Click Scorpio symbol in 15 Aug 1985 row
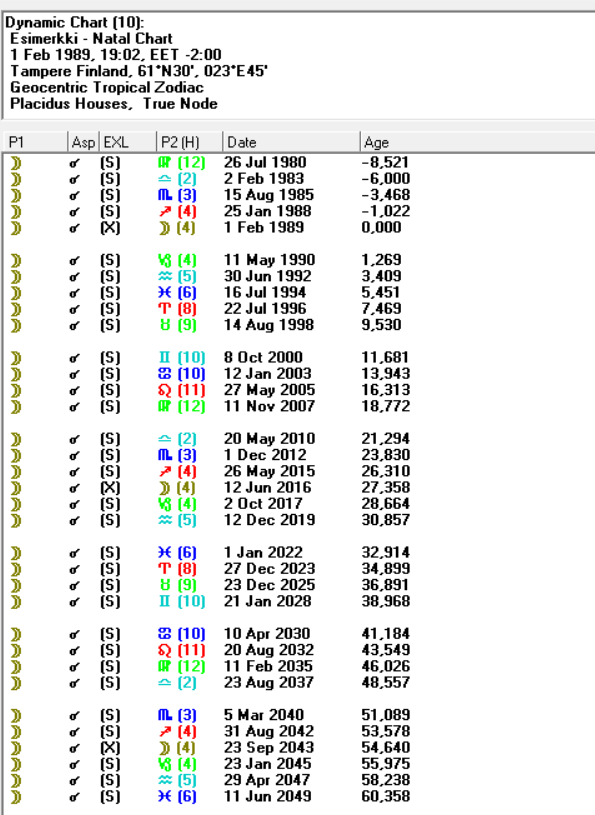 click(165, 195)
